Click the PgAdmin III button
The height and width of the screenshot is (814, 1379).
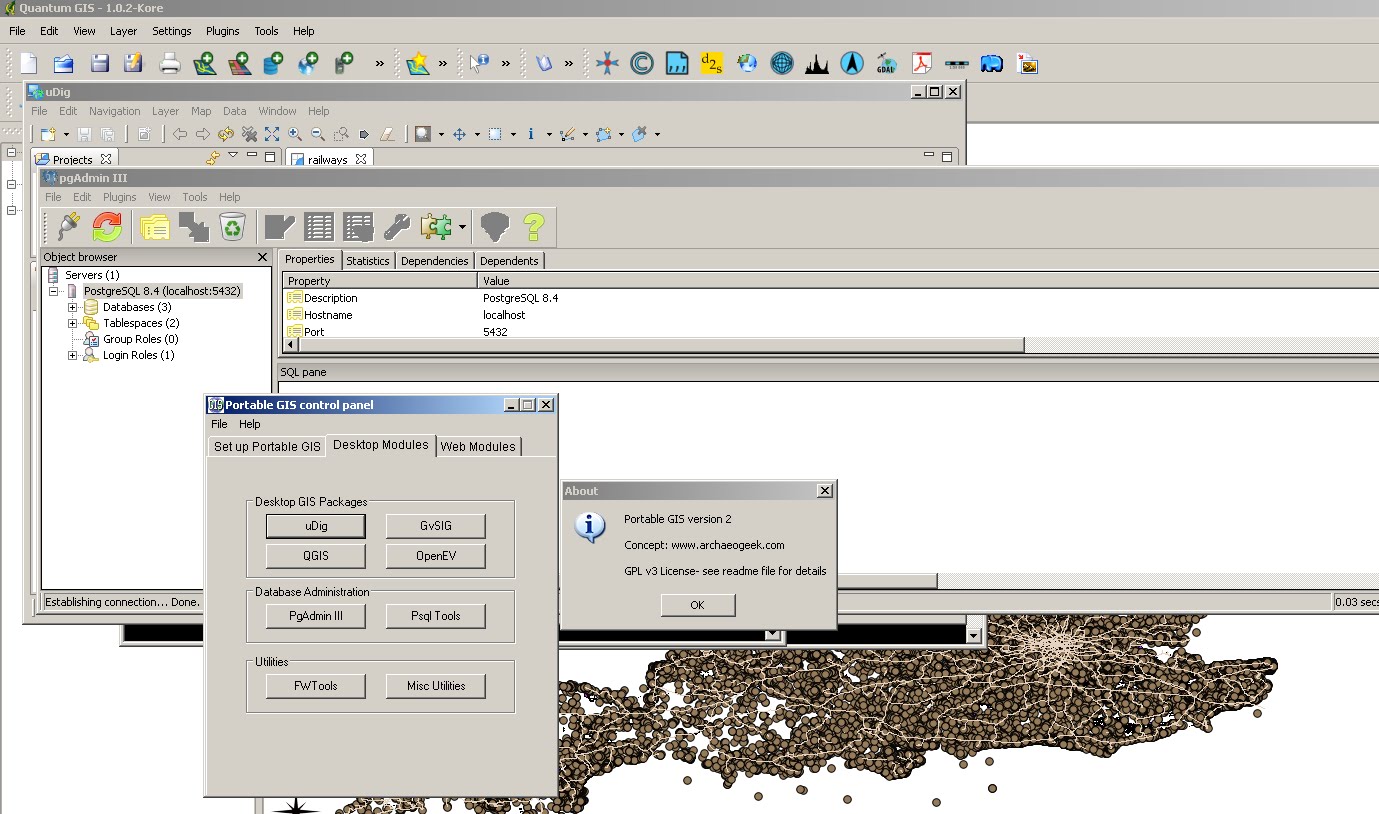[x=316, y=616]
